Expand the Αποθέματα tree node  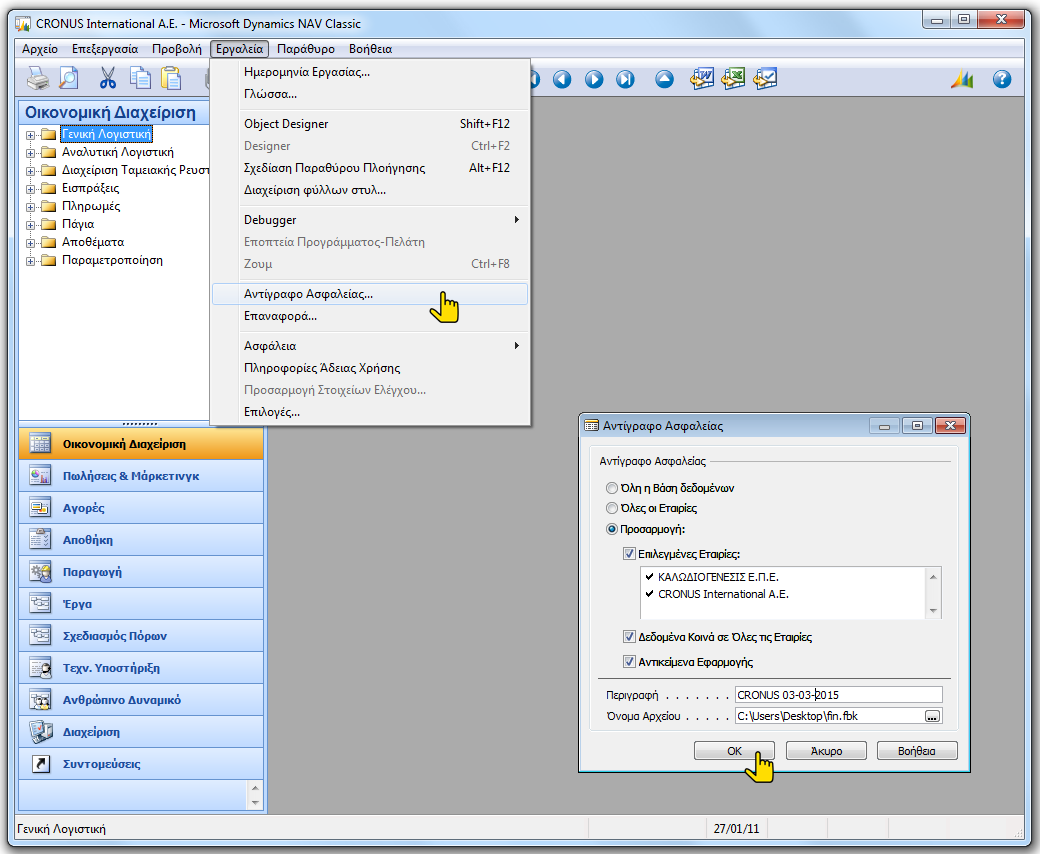pyautogui.click(x=30, y=243)
